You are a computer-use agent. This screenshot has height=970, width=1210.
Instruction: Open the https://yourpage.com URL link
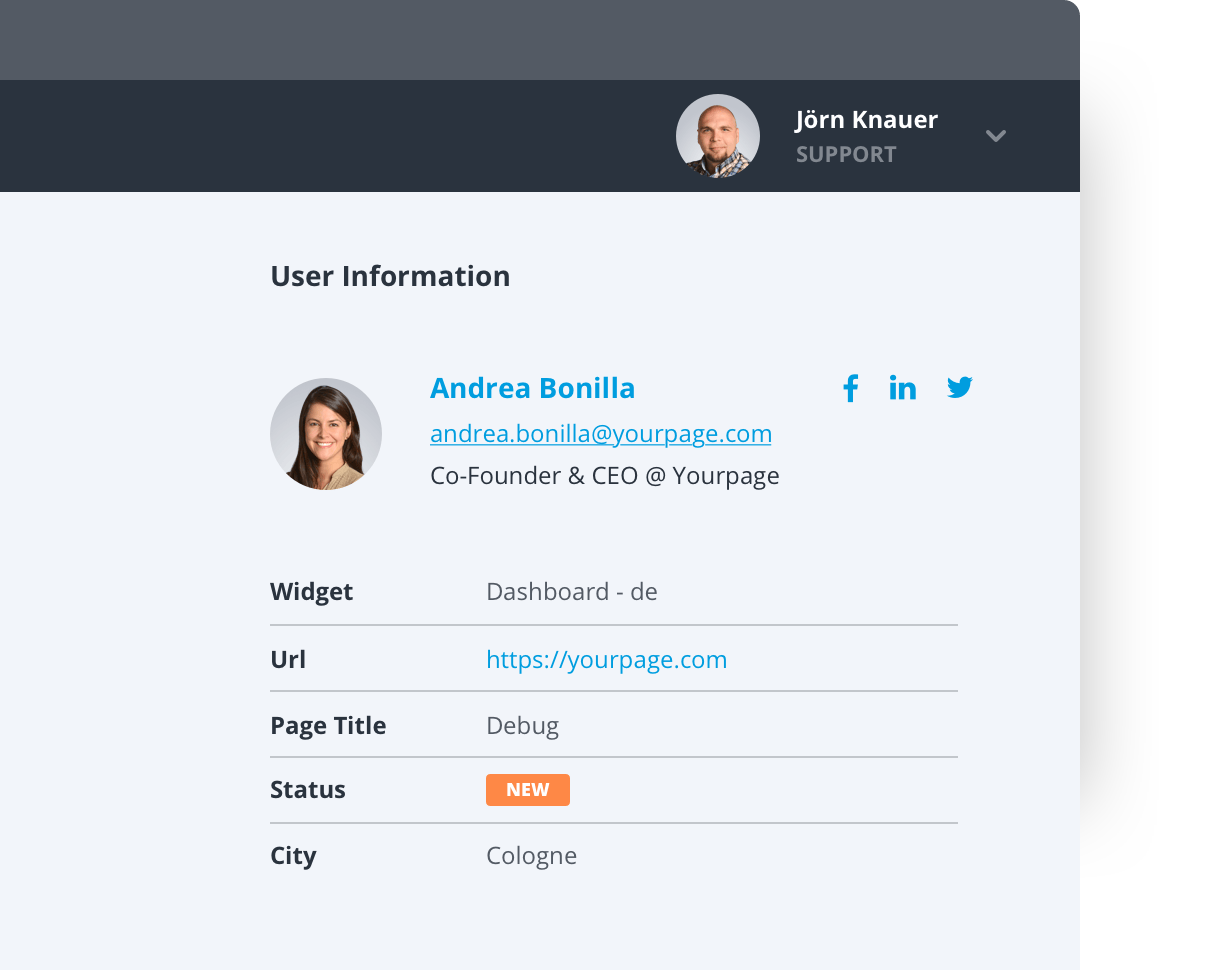(x=607, y=660)
